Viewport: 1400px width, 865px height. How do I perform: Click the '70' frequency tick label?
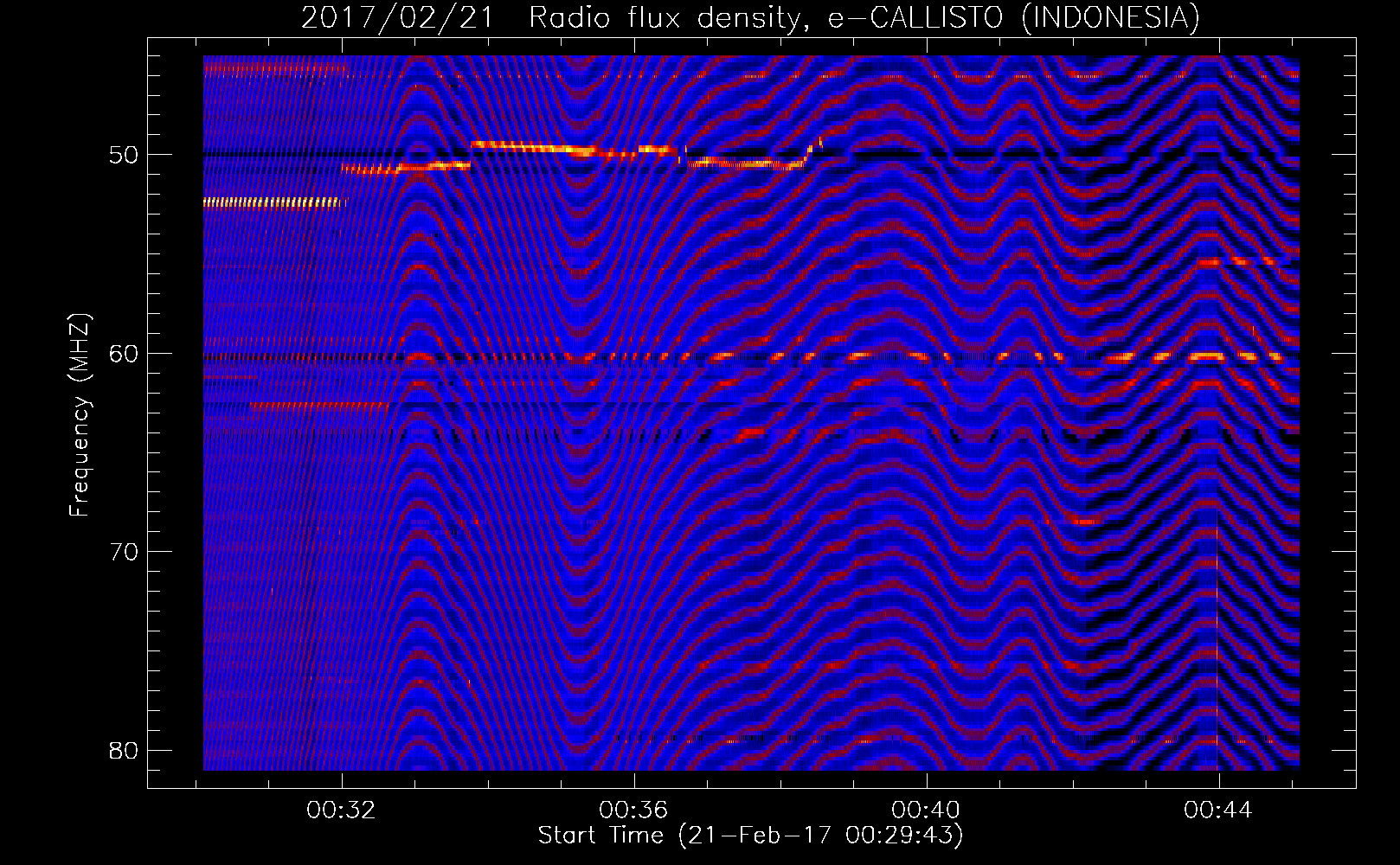(x=124, y=552)
